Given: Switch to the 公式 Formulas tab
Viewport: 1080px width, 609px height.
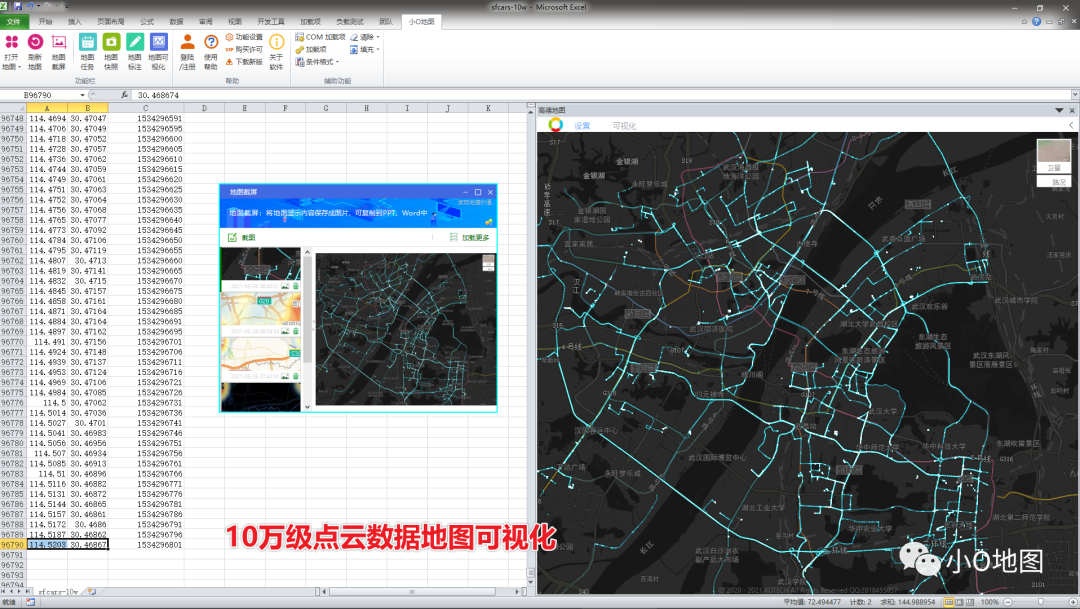Looking at the screenshot, I should (147, 22).
